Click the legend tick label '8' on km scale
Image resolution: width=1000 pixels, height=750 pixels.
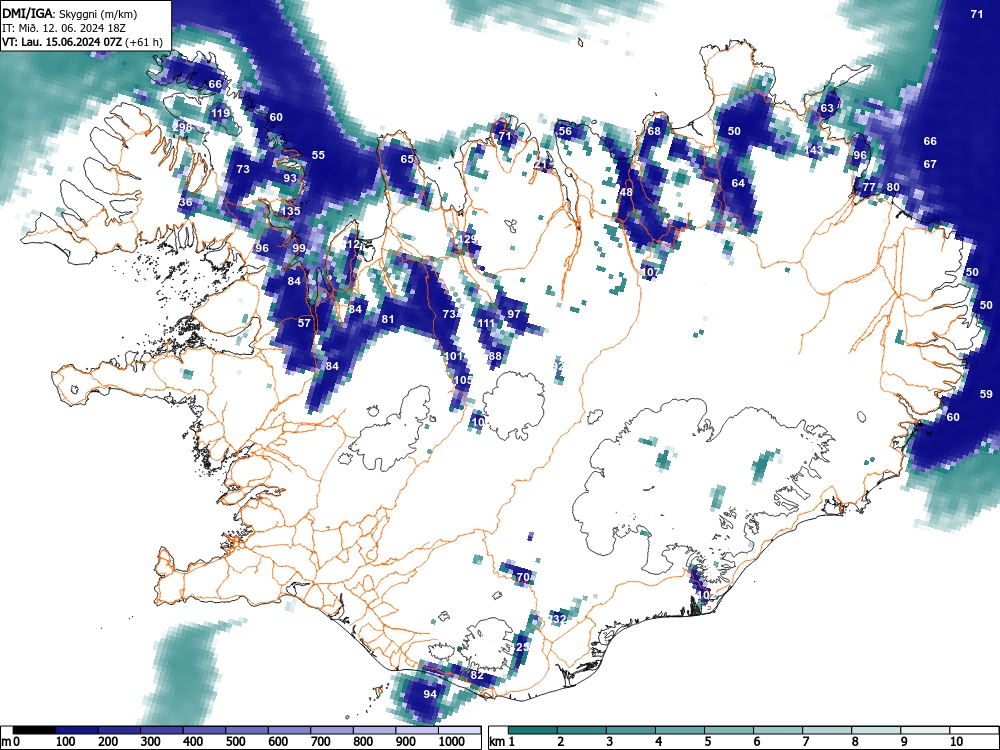855,741
